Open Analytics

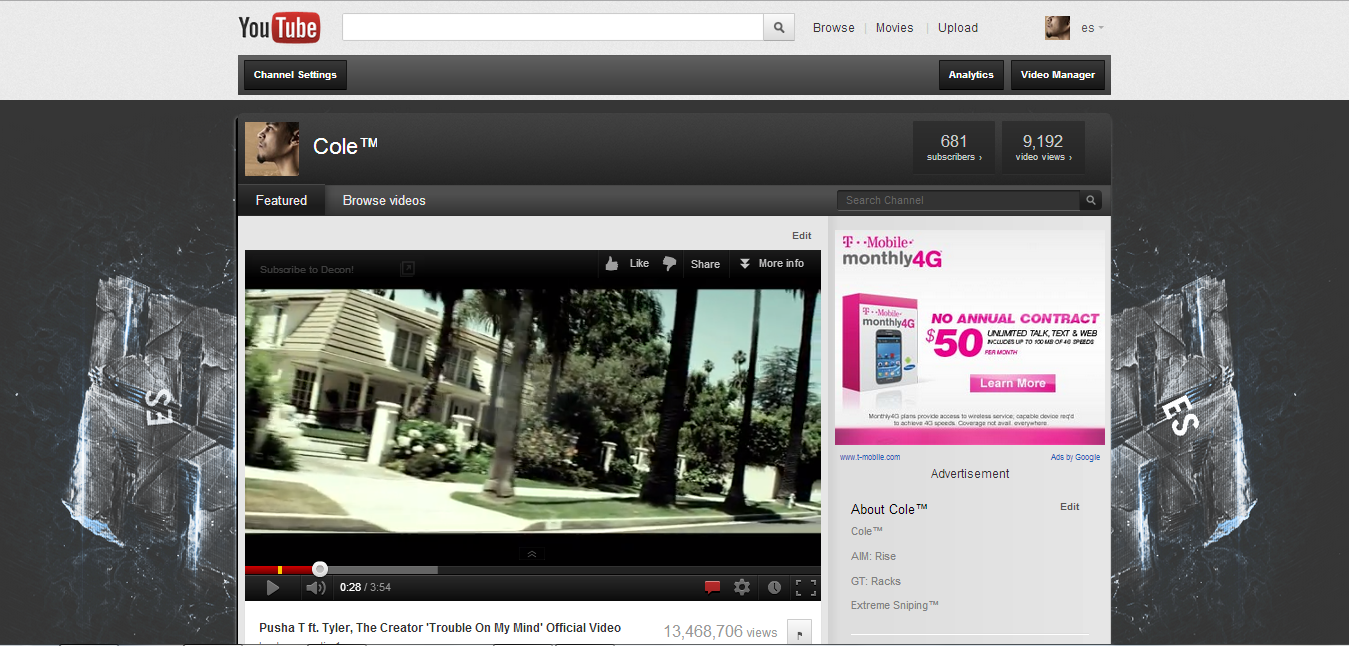tap(971, 75)
